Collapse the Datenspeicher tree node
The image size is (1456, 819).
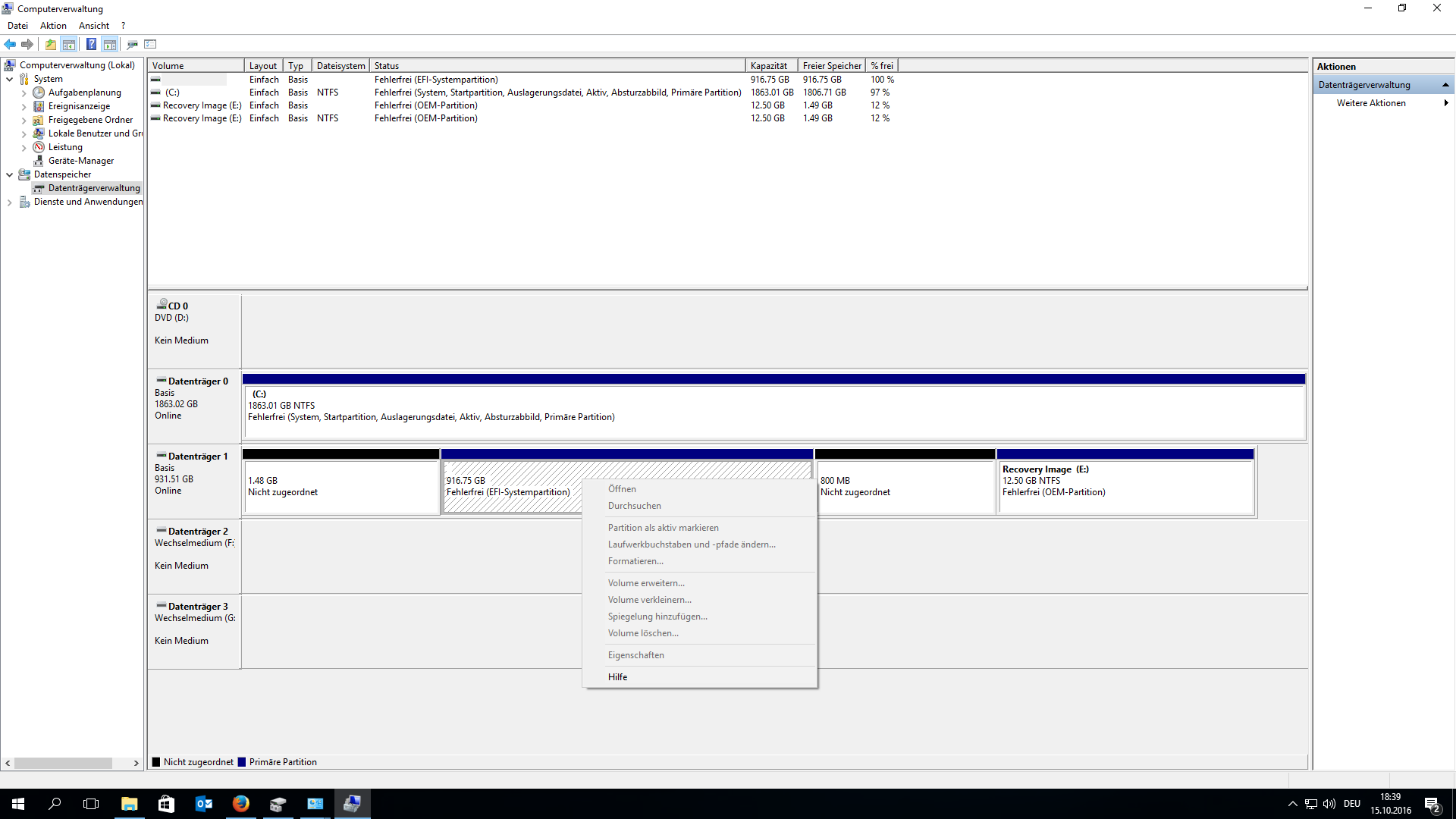tap(9, 174)
